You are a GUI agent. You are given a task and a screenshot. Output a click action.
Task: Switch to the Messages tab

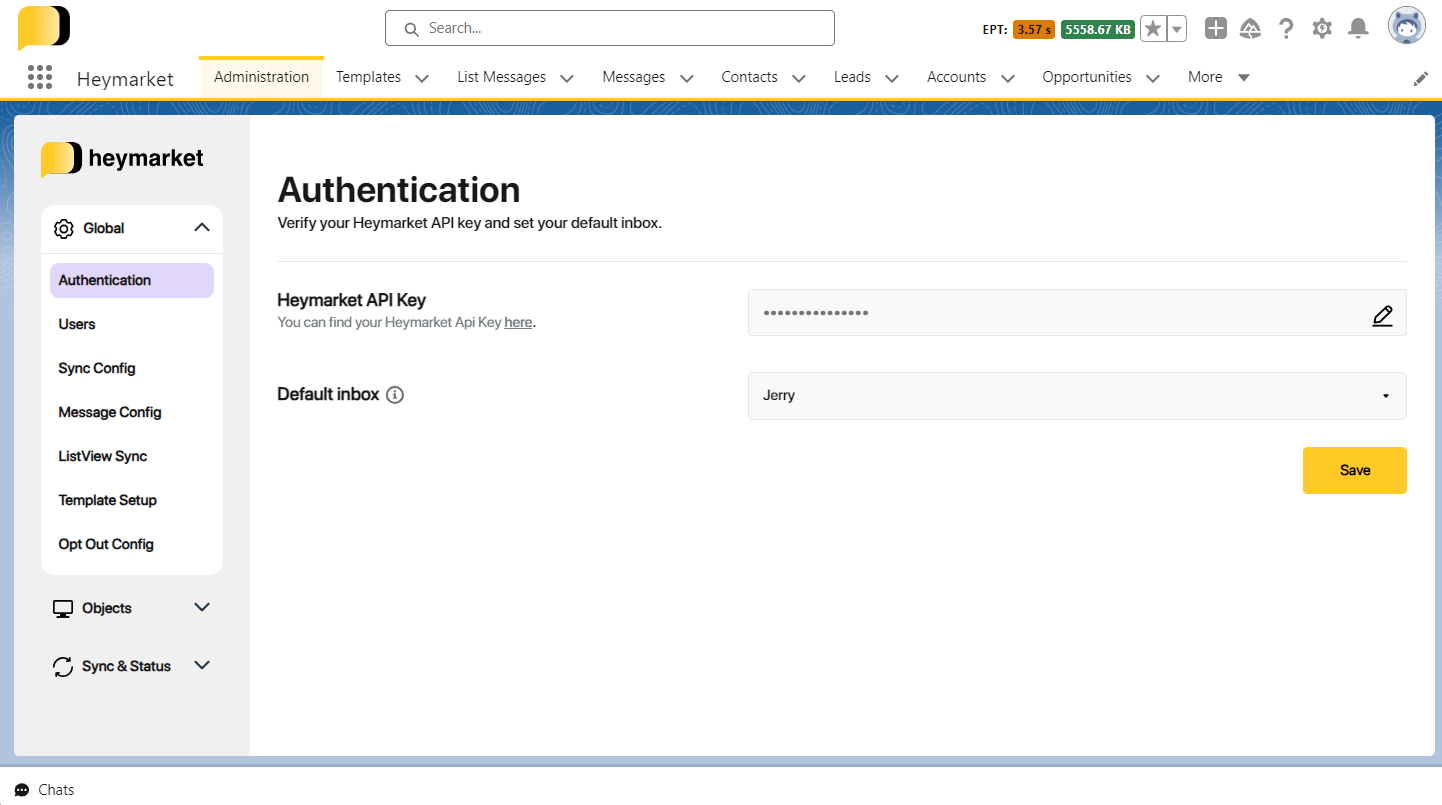coord(634,77)
